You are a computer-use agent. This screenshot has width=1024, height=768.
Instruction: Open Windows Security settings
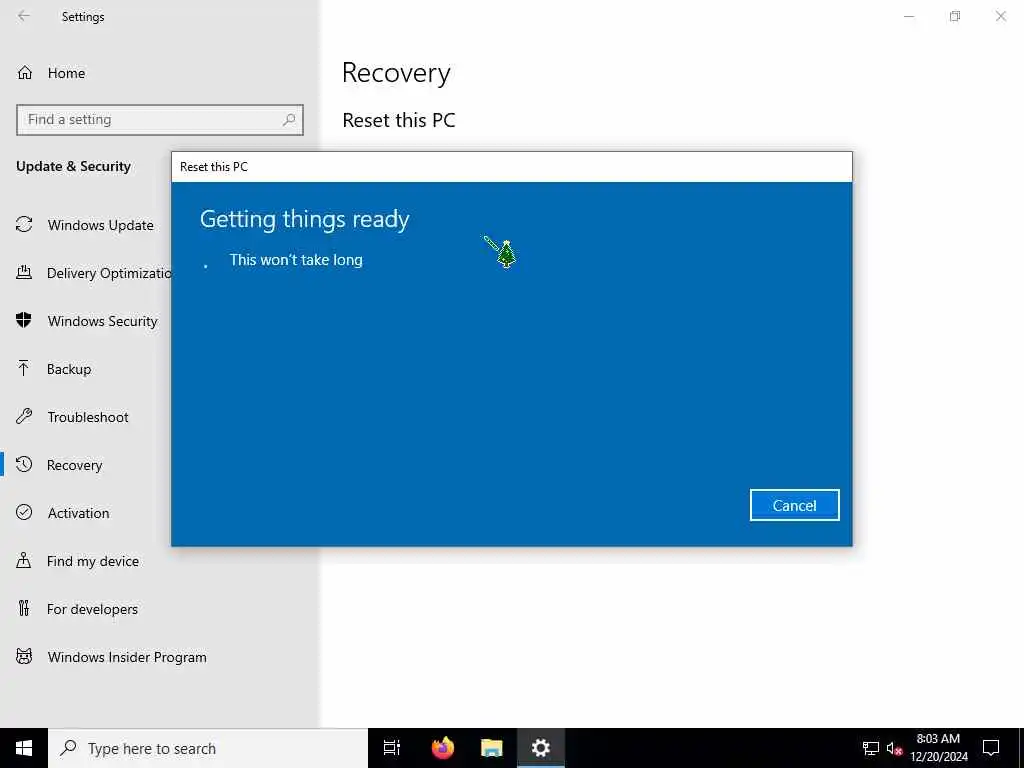pos(103,321)
